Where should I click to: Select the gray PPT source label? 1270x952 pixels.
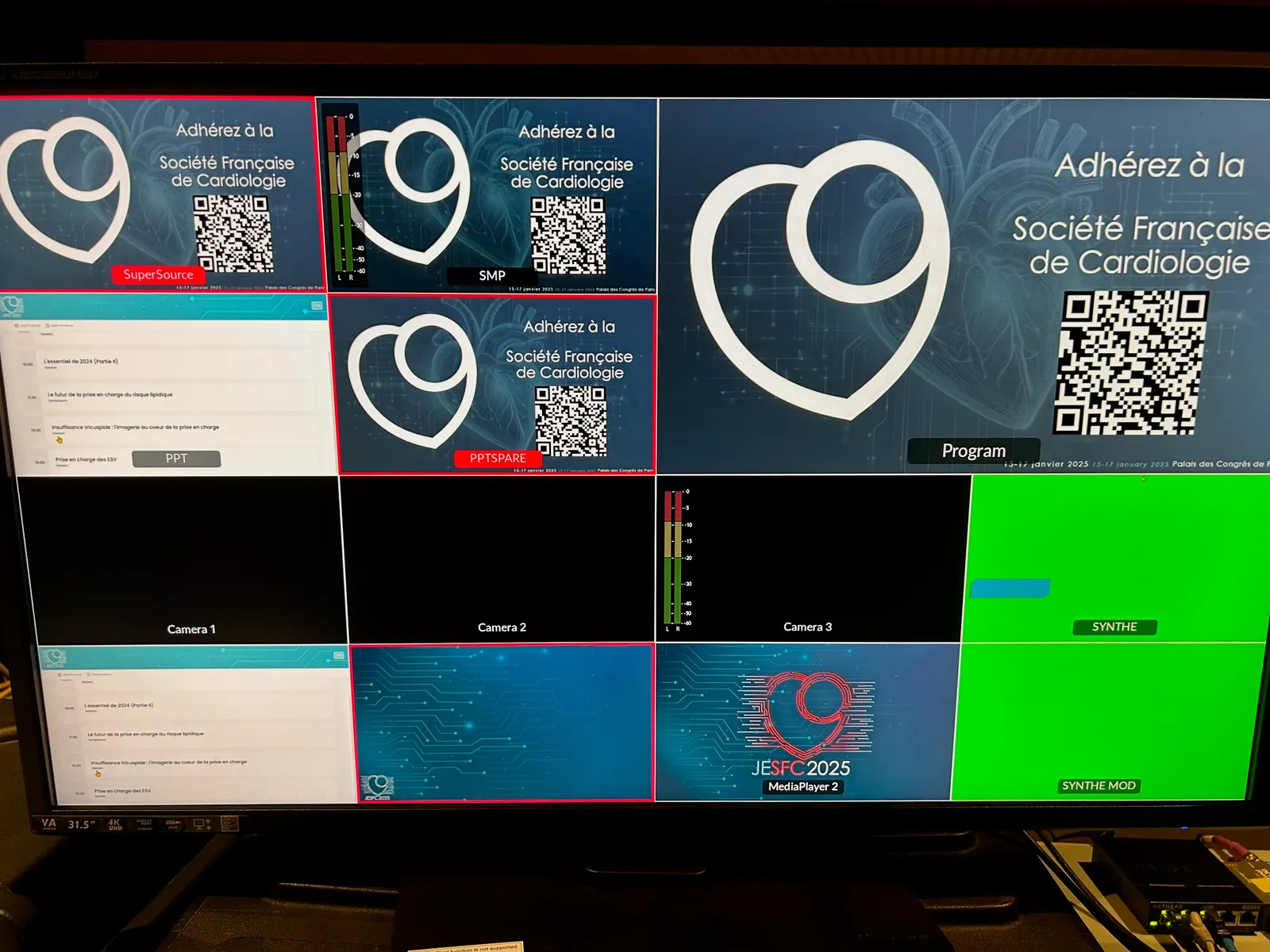[176, 459]
